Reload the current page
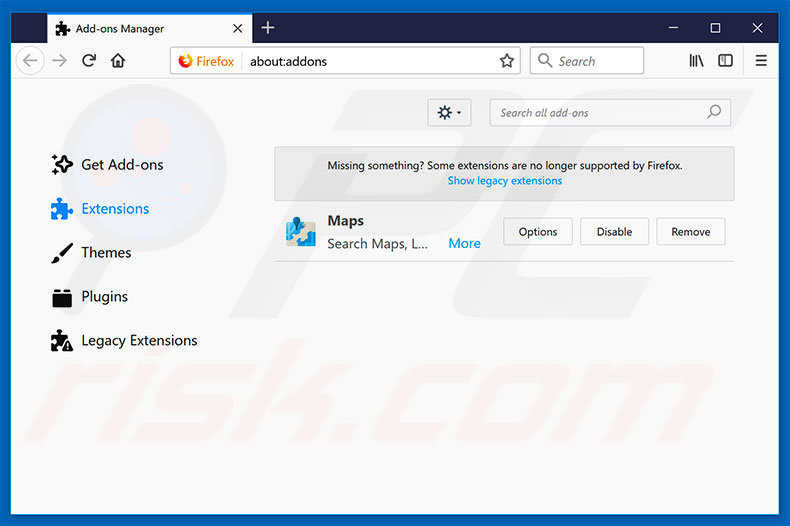Screen dimensions: 790x526 coord(89,61)
